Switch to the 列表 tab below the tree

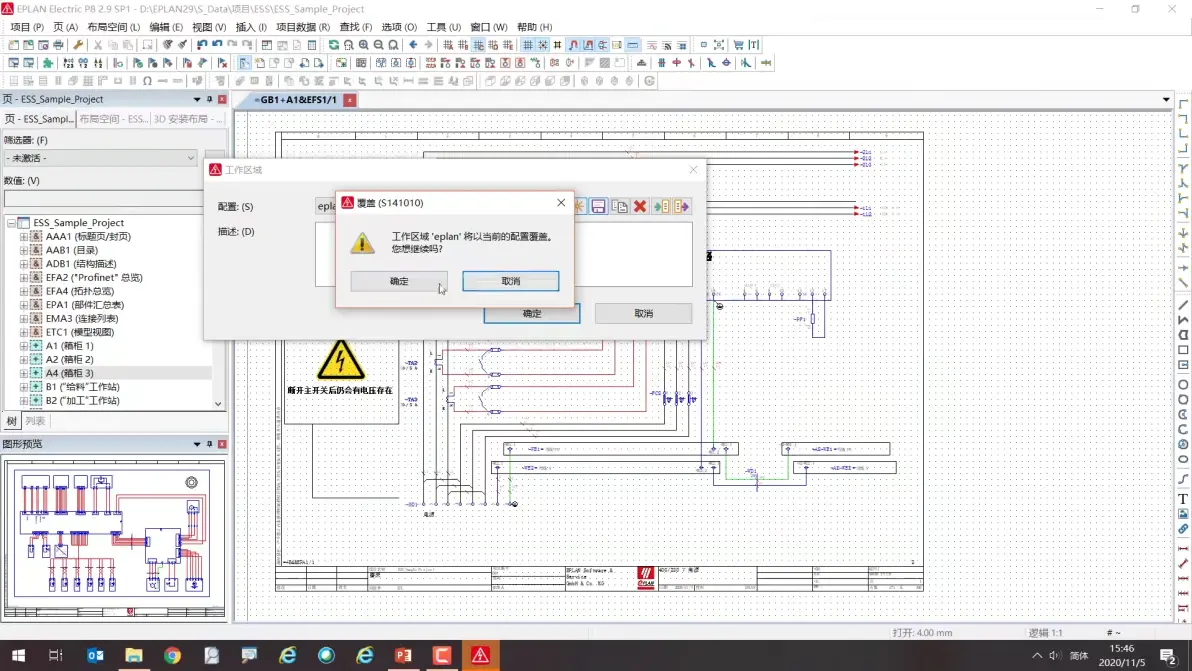(x=35, y=421)
